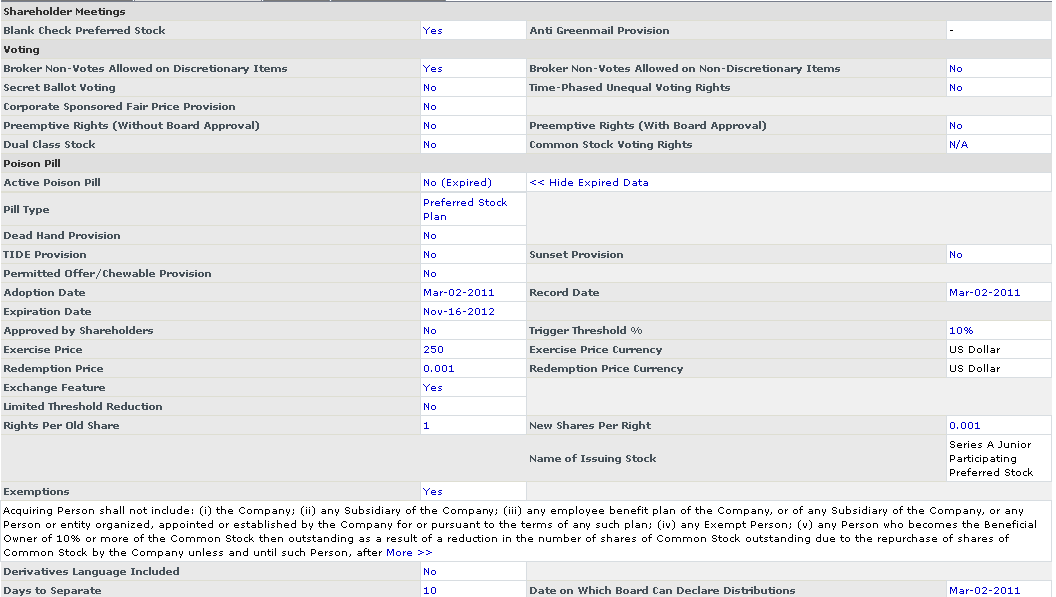Click Adoption Date 'Mar-02-2011' value
Screen dimensions: 1056x597
(x=459, y=292)
